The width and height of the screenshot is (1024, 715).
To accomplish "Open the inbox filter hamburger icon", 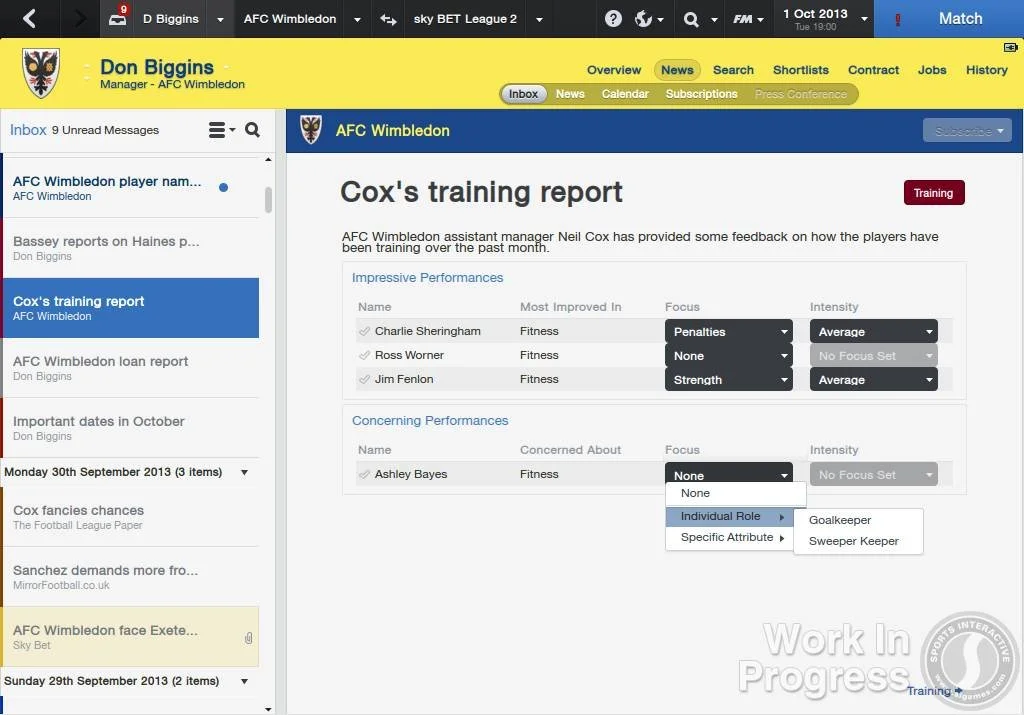I will (x=214, y=130).
